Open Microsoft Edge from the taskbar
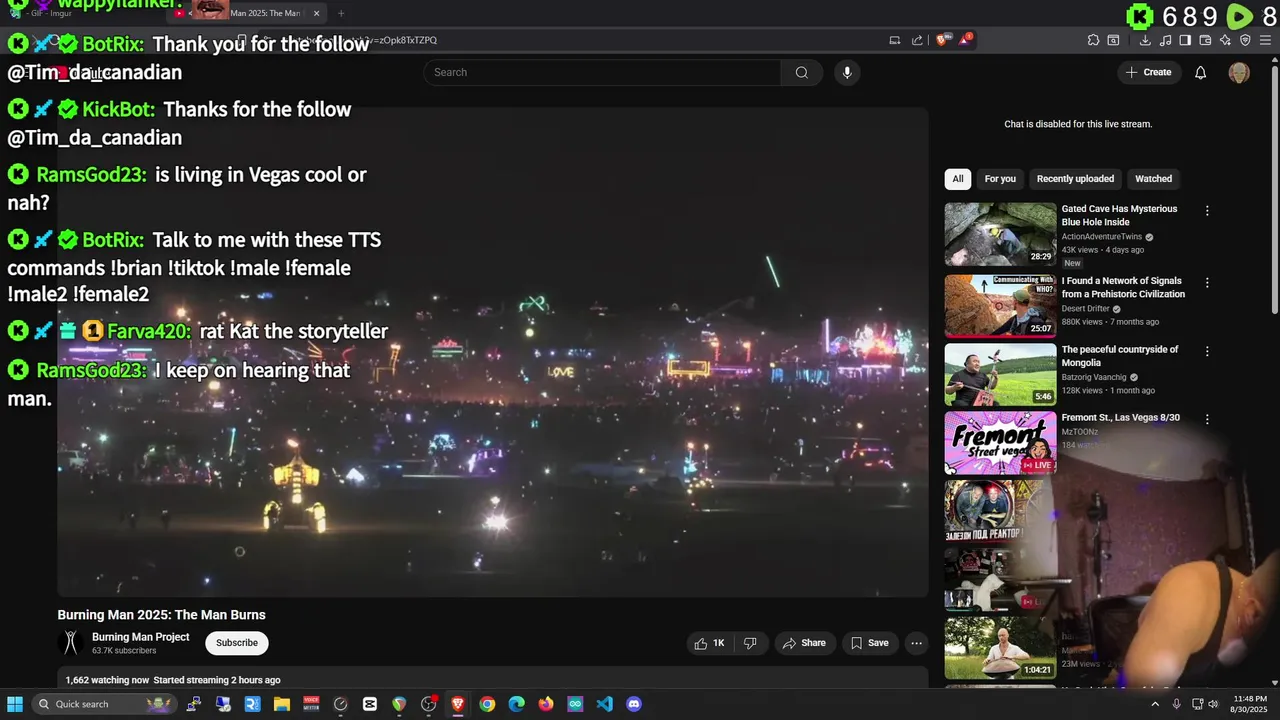The height and width of the screenshot is (720, 1280). pyautogui.click(x=516, y=704)
